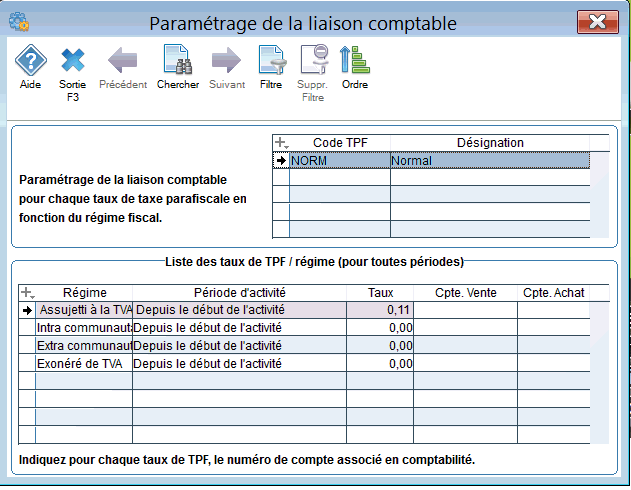Sort by Désignation column header

pos(490,143)
